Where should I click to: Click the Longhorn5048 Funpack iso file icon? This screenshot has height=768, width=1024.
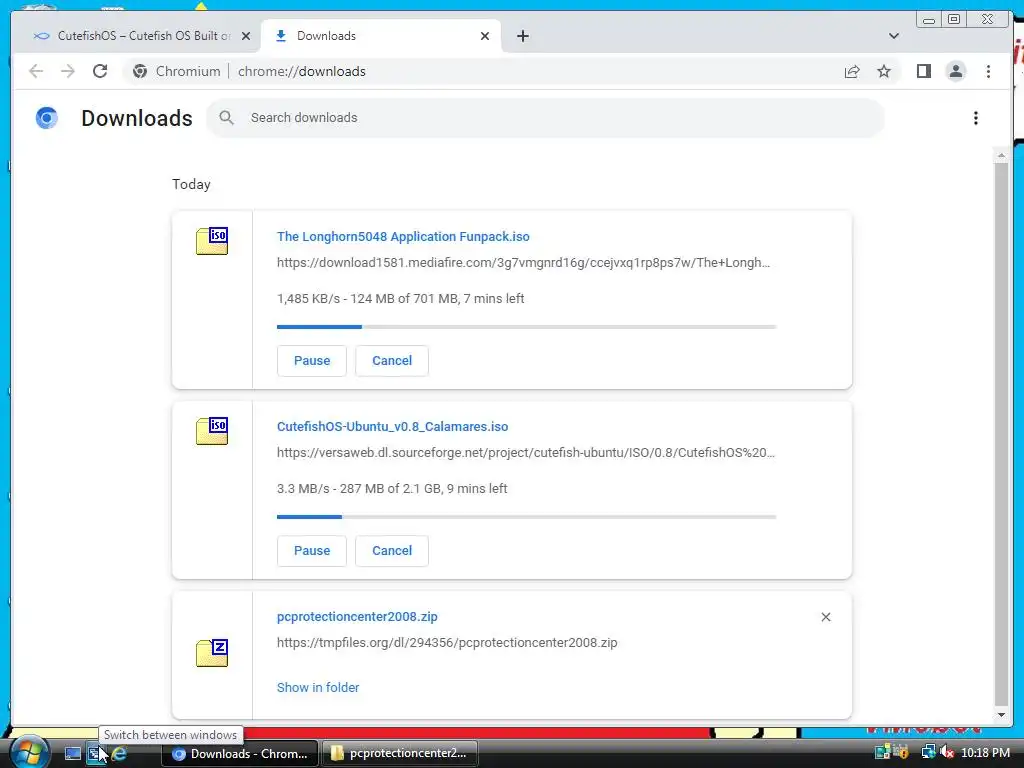point(212,241)
